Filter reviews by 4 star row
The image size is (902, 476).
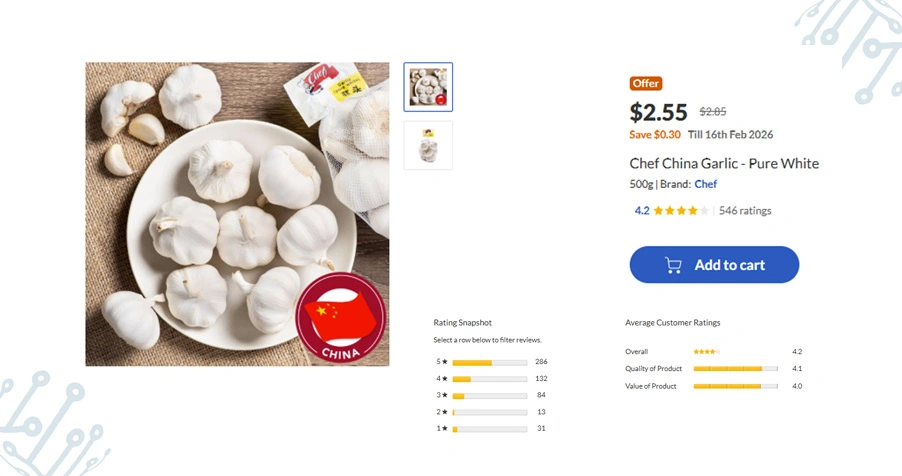point(489,379)
